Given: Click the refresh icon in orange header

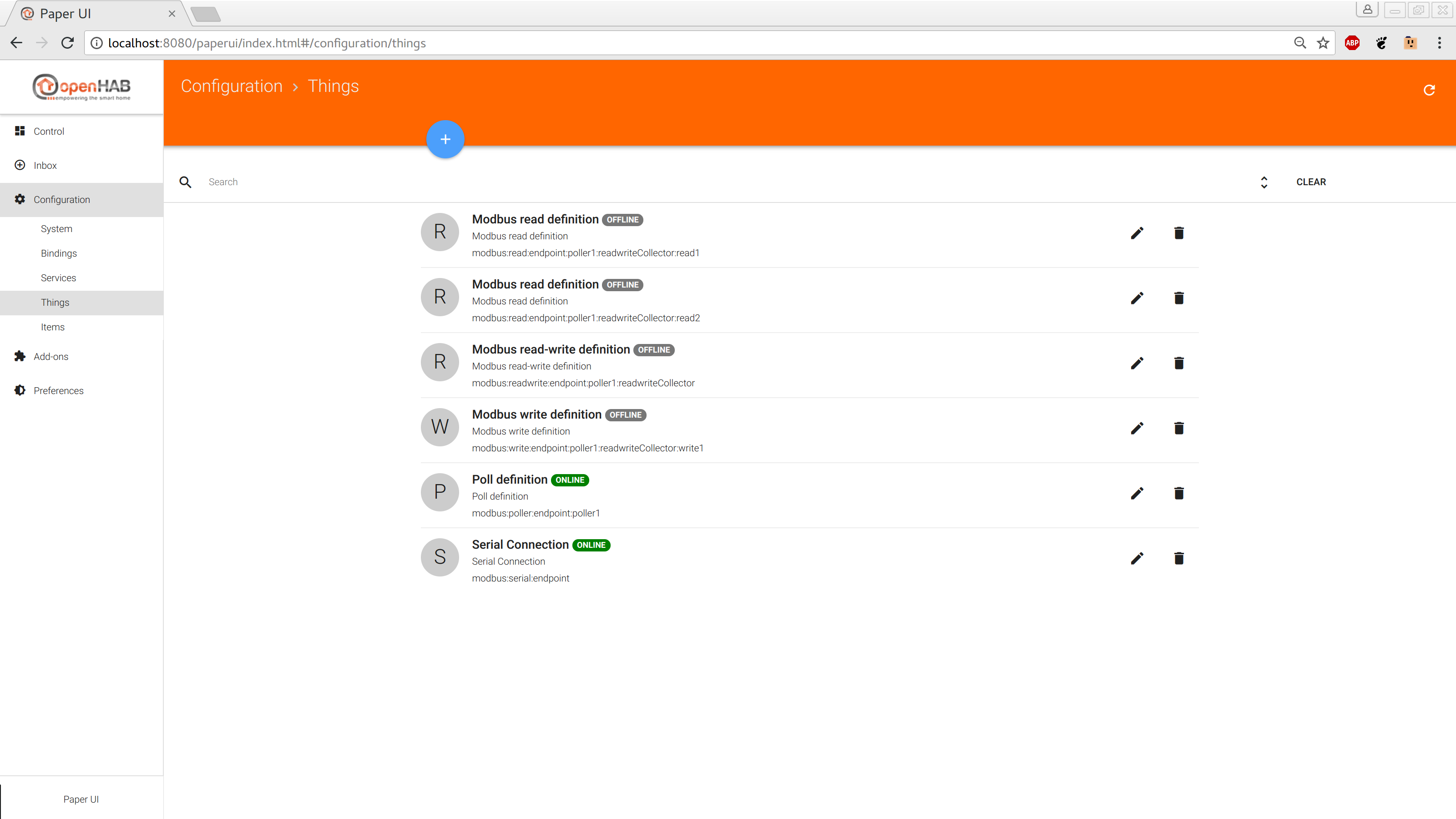Looking at the screenshot, I should tap(1429, 91).
